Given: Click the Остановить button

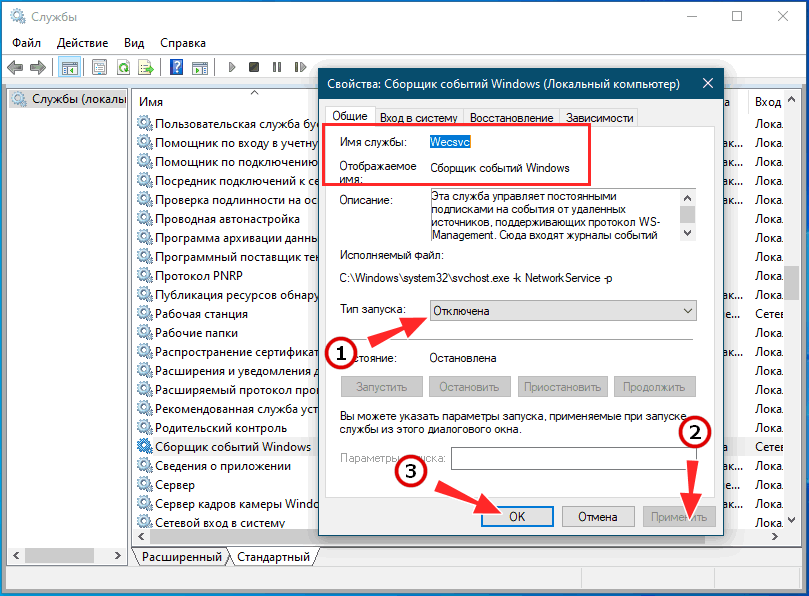Looking at the screenshot, I should [469, 386].
